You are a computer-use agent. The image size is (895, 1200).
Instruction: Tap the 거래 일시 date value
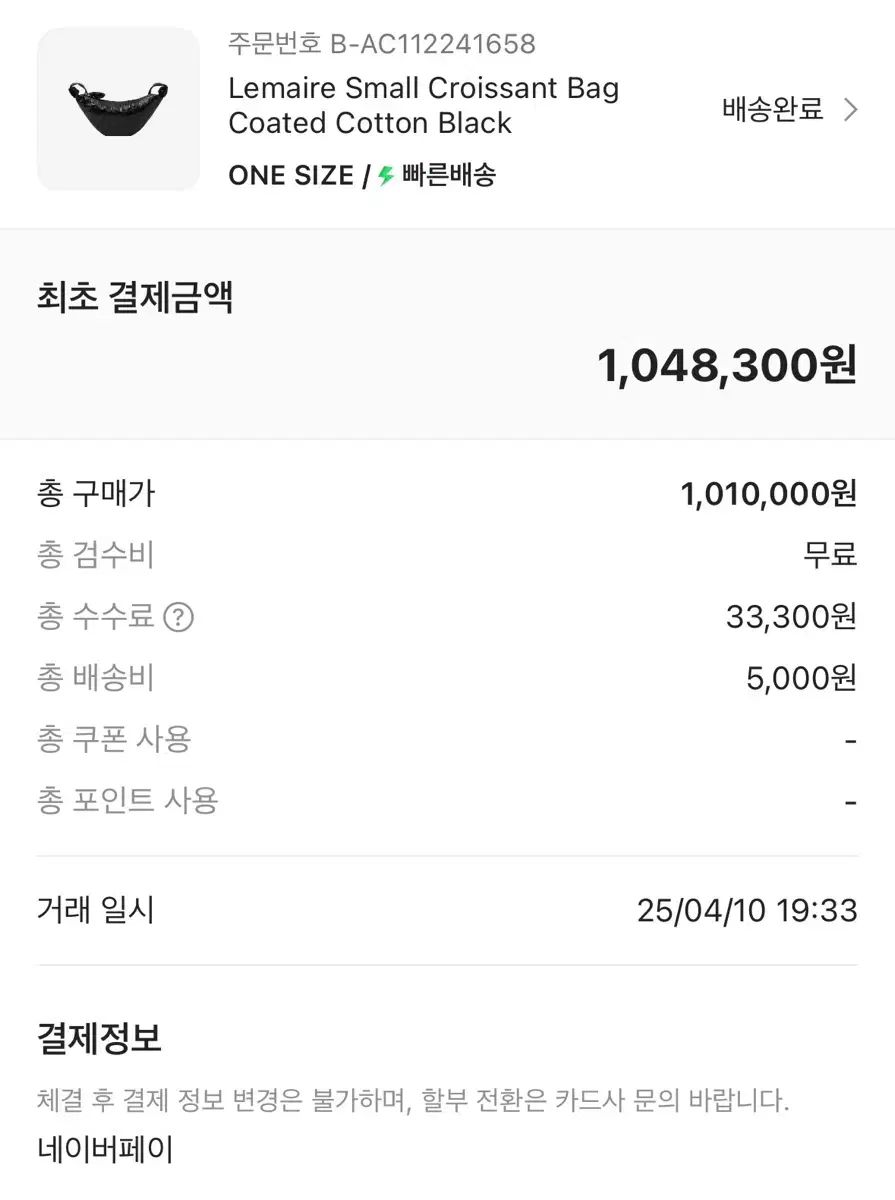coord(747,911)
